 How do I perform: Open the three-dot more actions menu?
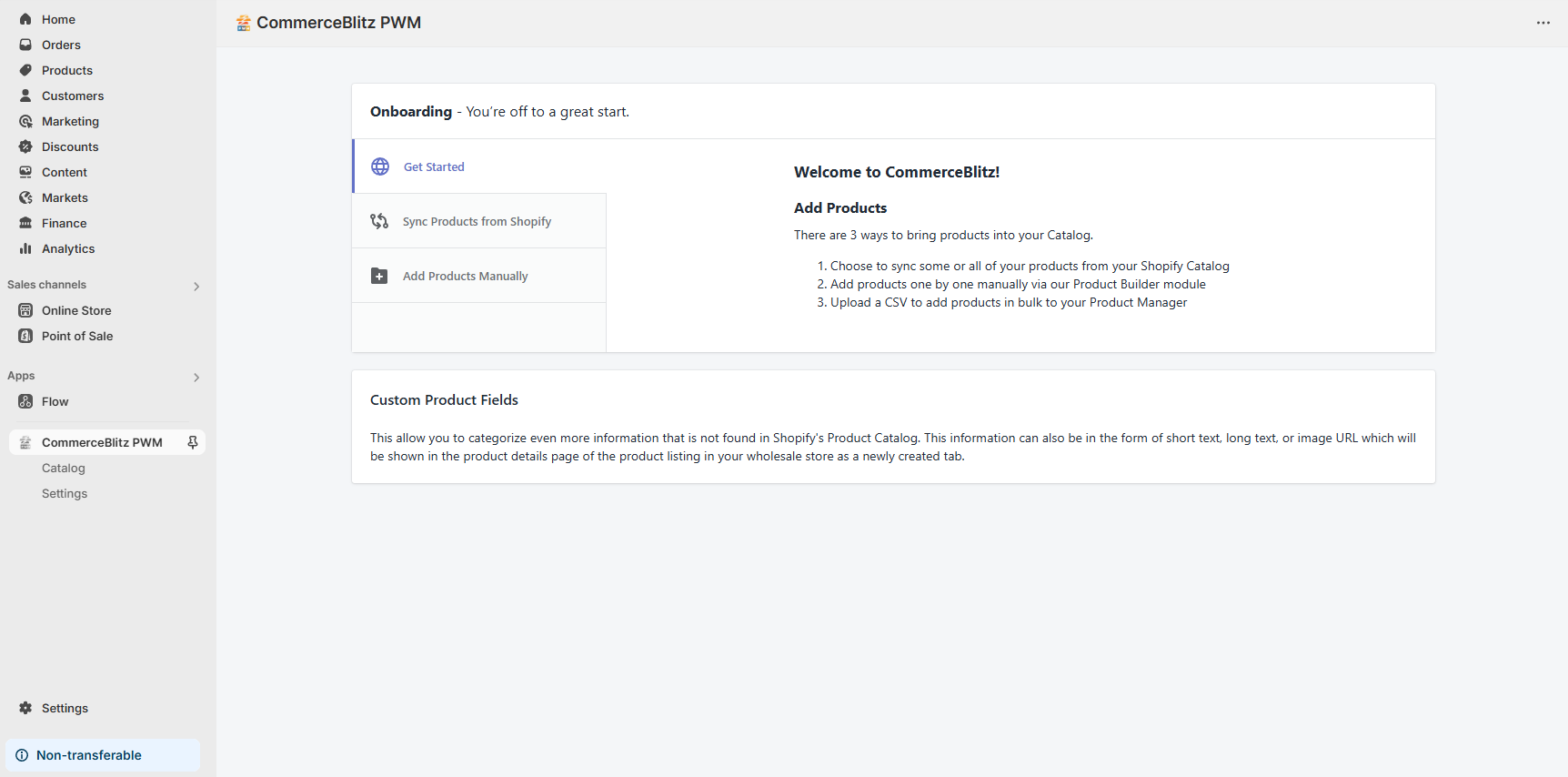[x=1543, y=23]
